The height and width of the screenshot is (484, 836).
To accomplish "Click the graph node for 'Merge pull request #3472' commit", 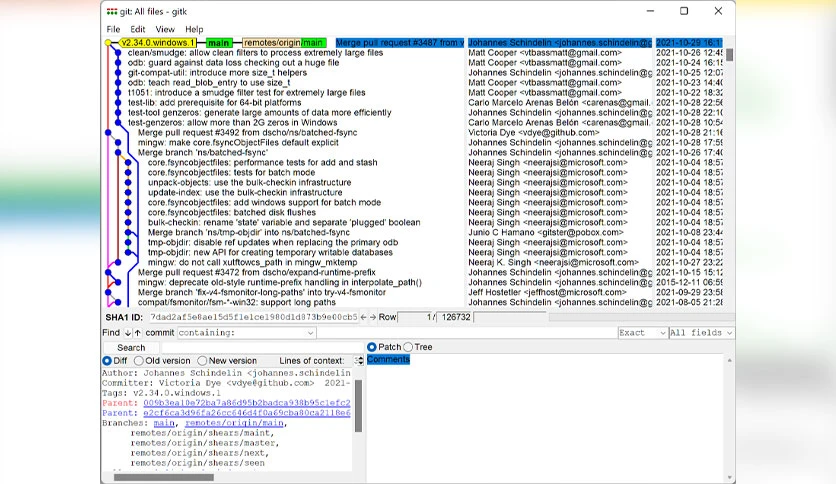I will [108, 272].
